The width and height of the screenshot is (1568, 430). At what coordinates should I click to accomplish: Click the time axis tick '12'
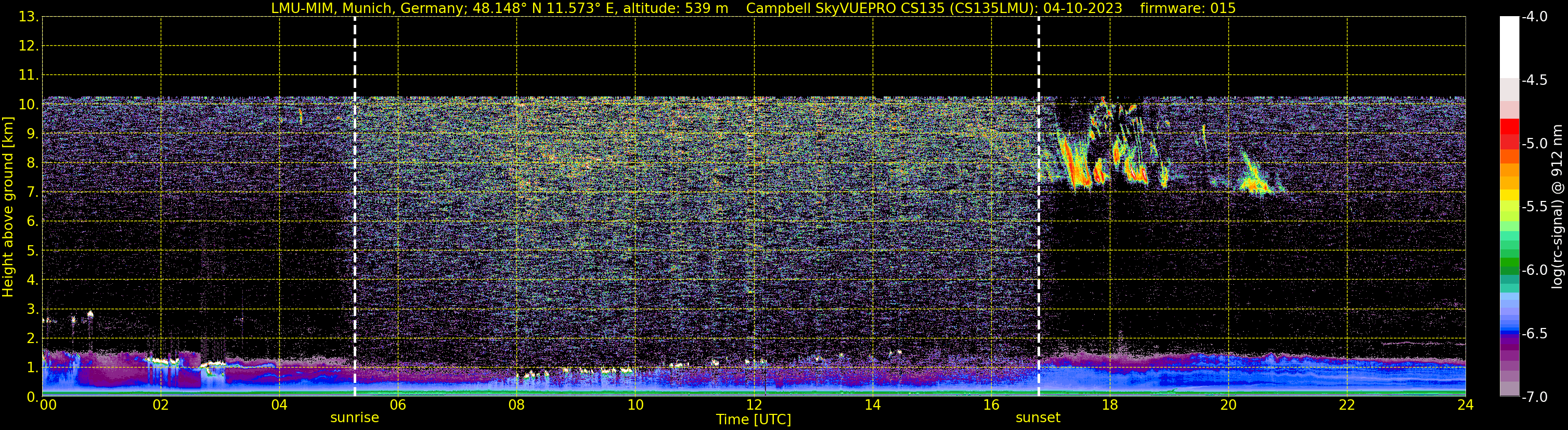coord(754,405)
